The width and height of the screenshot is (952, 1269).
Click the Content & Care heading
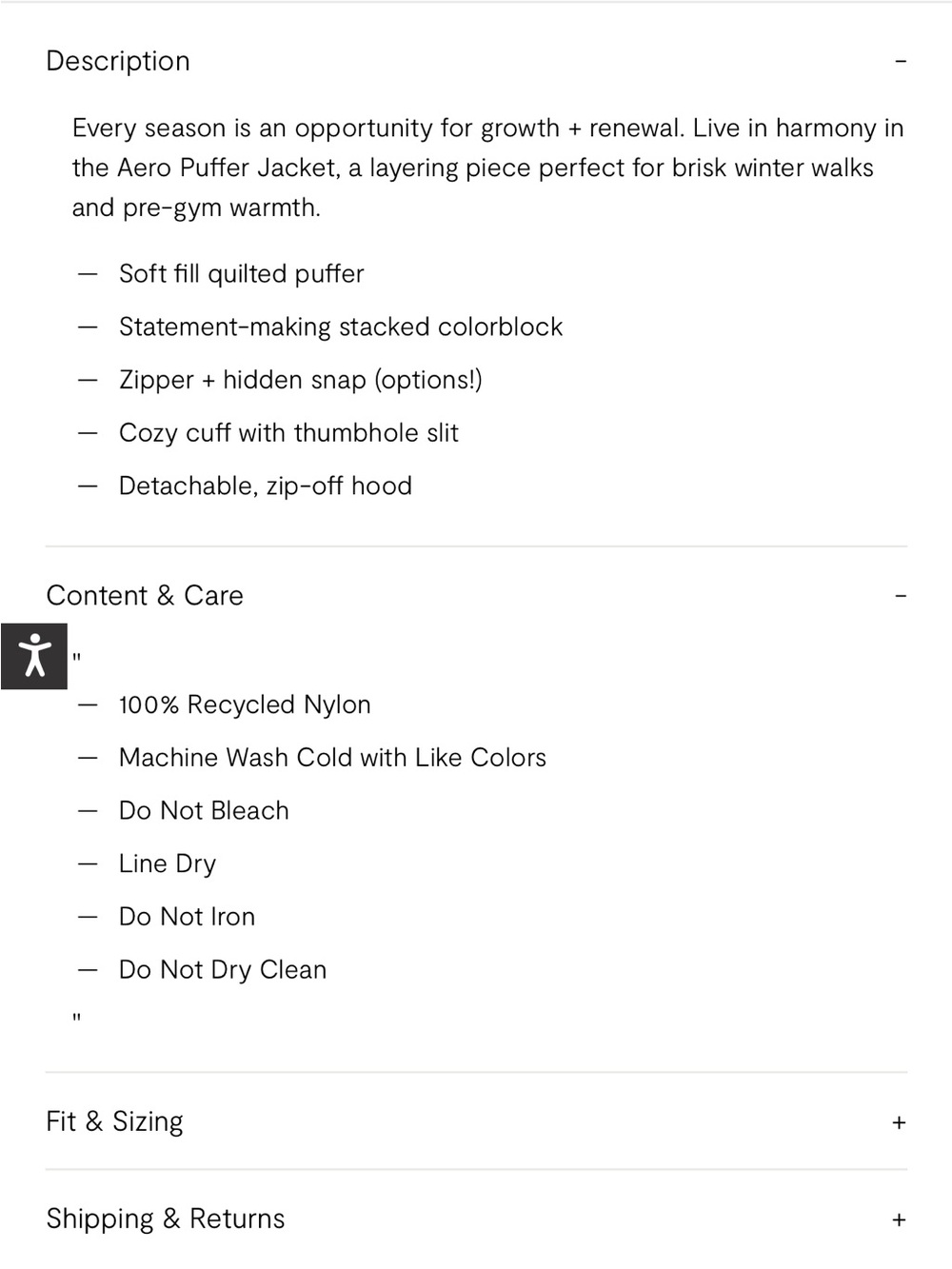pyautogui.click(x=145, y=596)
